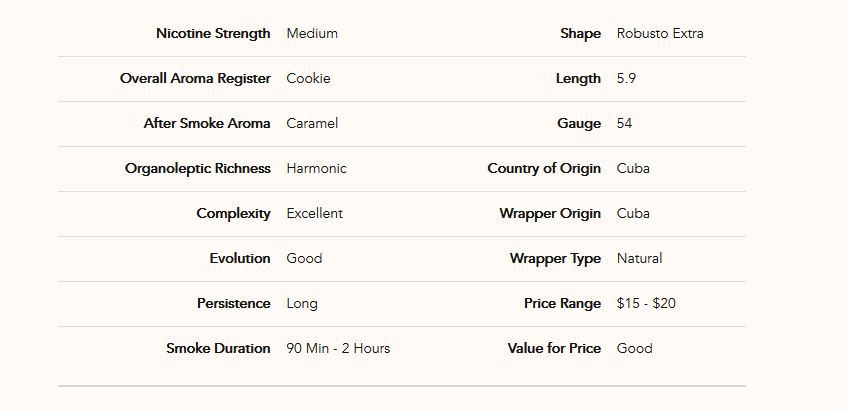Image resolution: width=847 pixels, height=411 pixels.
Task: Select the Cookie aroma value
Action: click(308, 78)
